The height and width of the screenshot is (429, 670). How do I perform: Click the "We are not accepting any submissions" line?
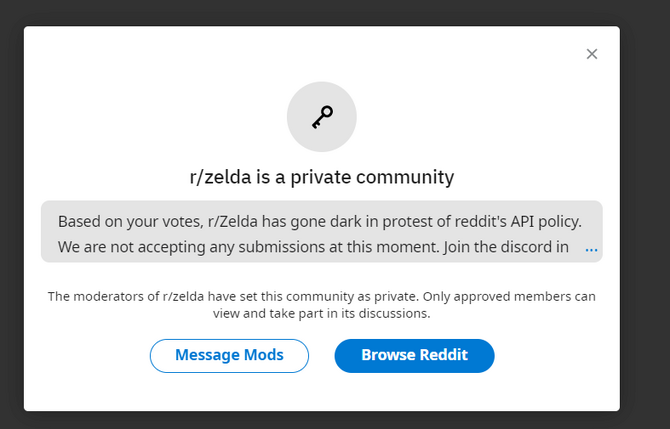point(313,247)
